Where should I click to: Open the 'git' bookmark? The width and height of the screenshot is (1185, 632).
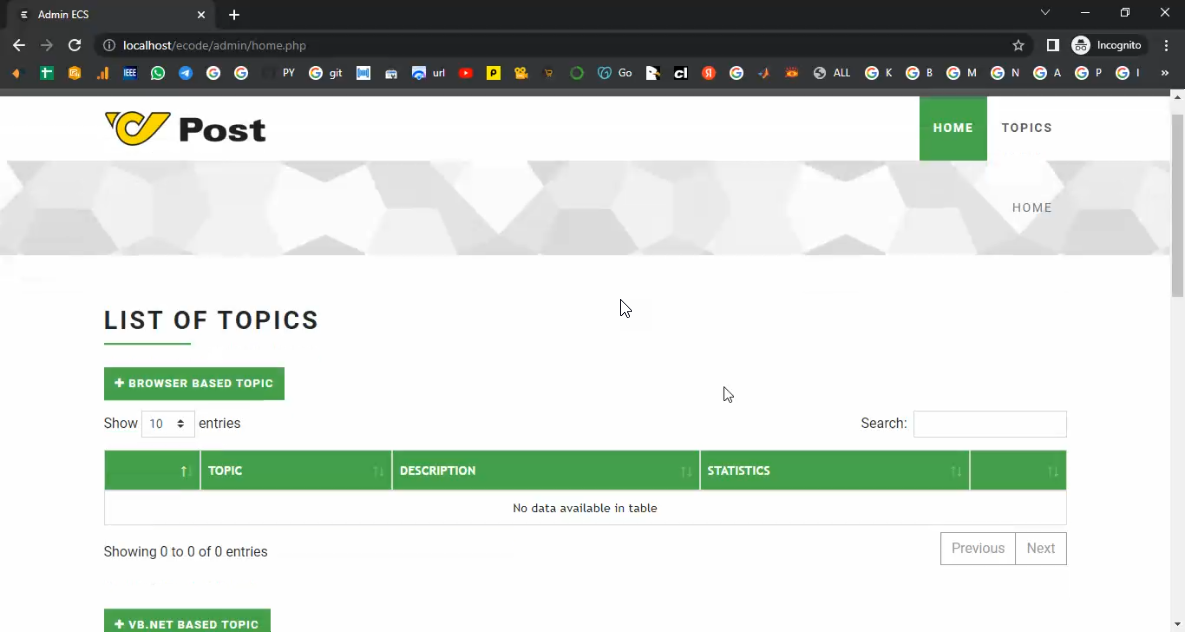326,73
